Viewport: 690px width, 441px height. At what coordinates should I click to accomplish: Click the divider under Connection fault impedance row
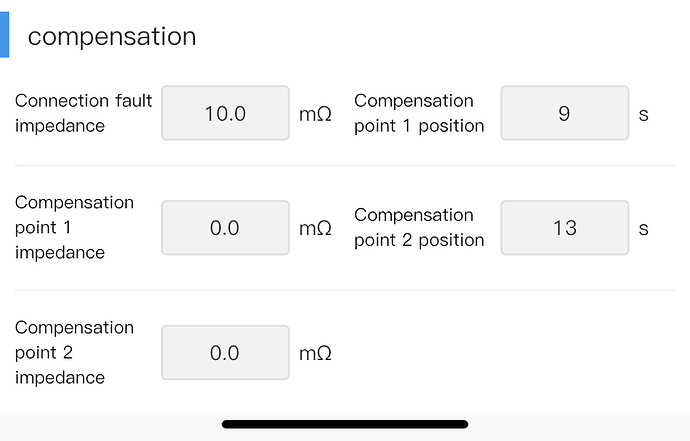tap(345, 165)
